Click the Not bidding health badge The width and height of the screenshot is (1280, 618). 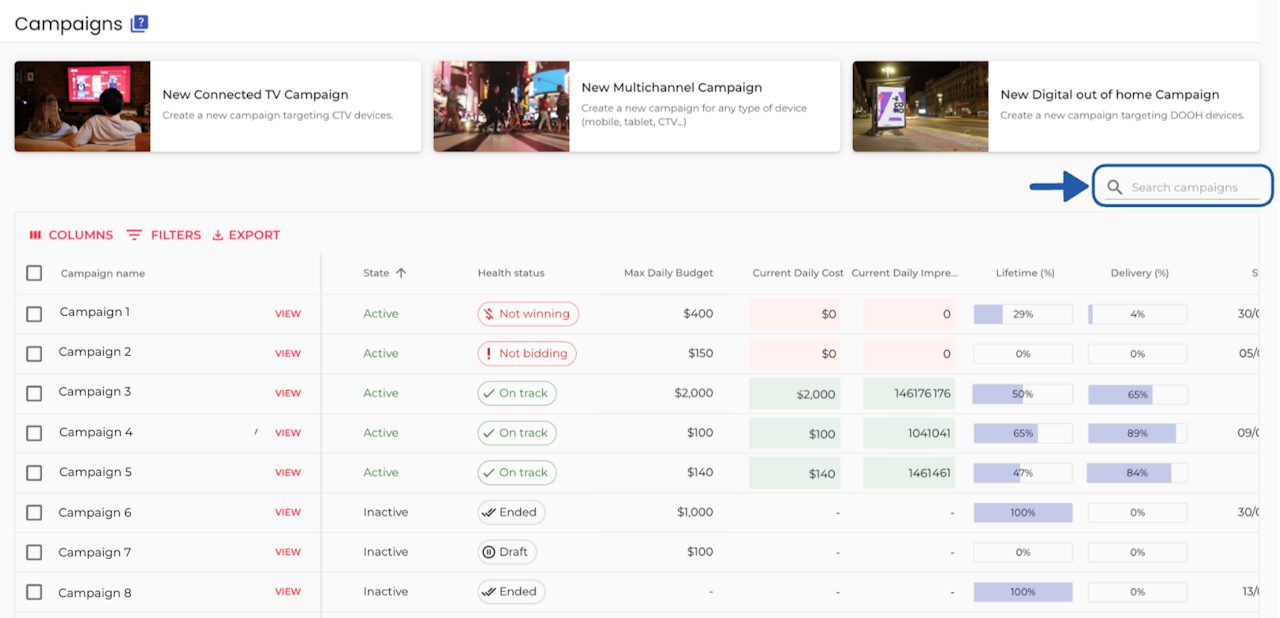pyautogui.click(x=527, y=353)
